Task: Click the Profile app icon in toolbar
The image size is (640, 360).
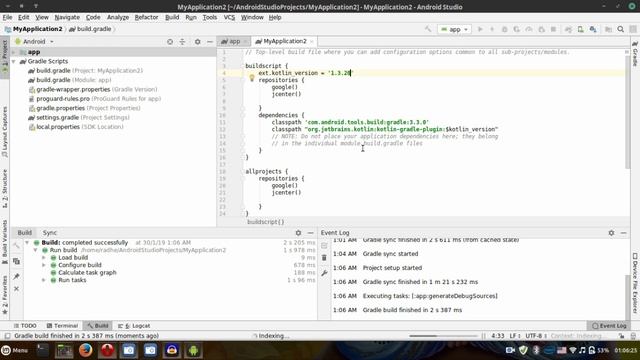Action: [529, 29]
